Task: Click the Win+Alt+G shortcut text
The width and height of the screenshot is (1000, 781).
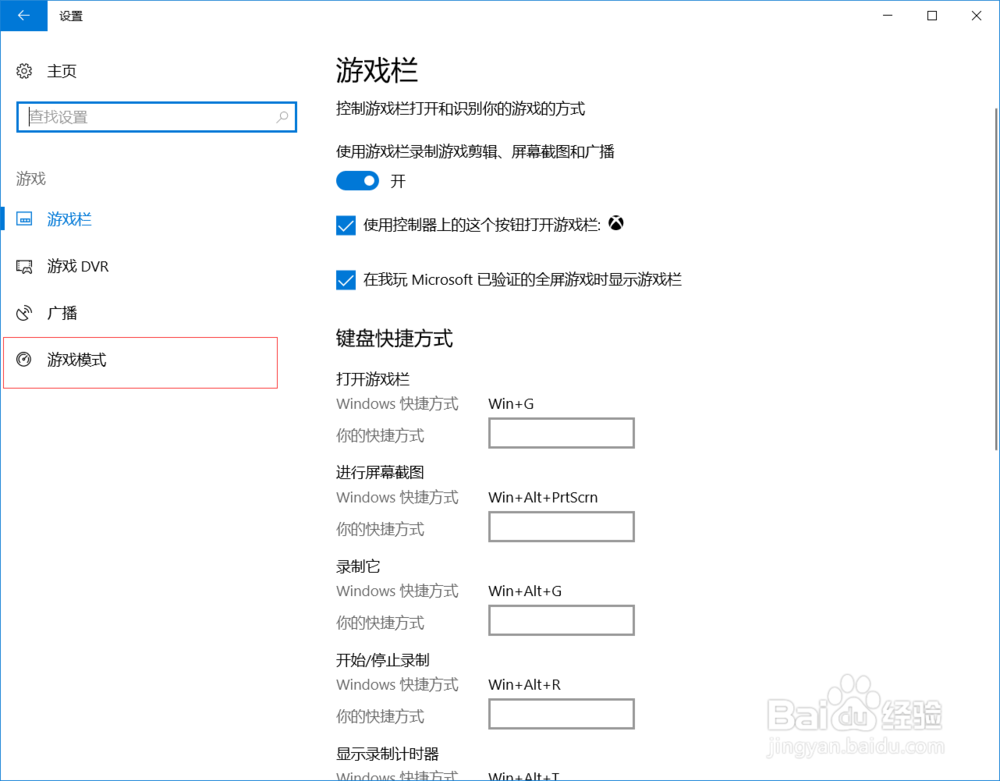Action: tap(525, 591)
